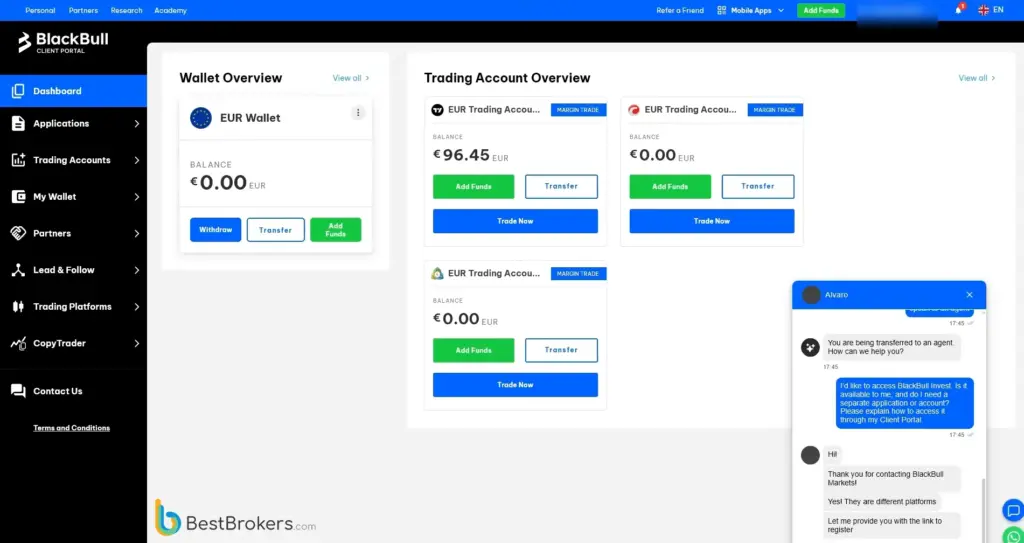Image resolution: width=1024 pixels, height=543 pixels.
Task: Click the blue live chat bubble icon
Action: click(1013, 510)
